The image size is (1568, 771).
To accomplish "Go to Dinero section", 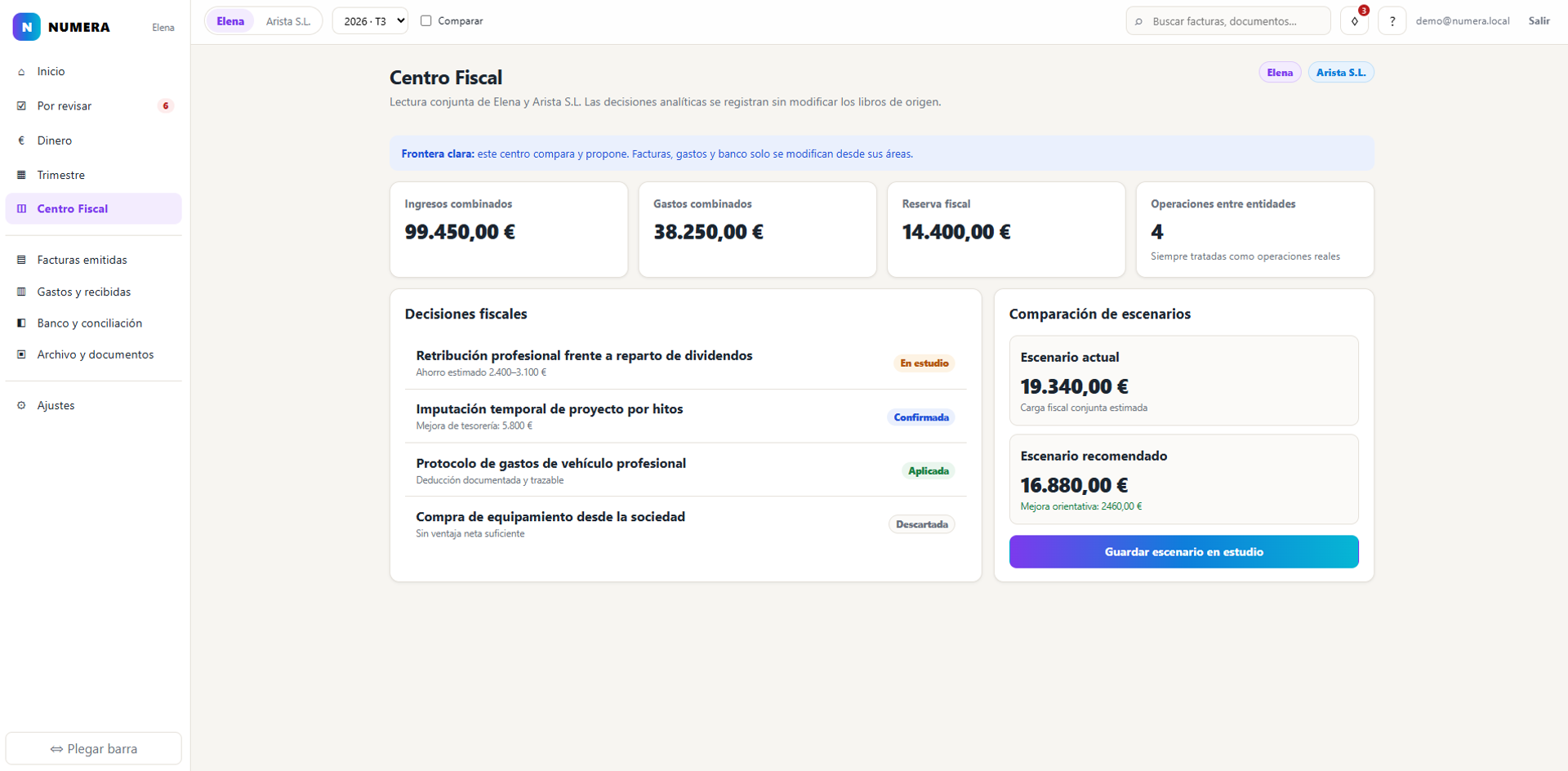I will [93, 140].
